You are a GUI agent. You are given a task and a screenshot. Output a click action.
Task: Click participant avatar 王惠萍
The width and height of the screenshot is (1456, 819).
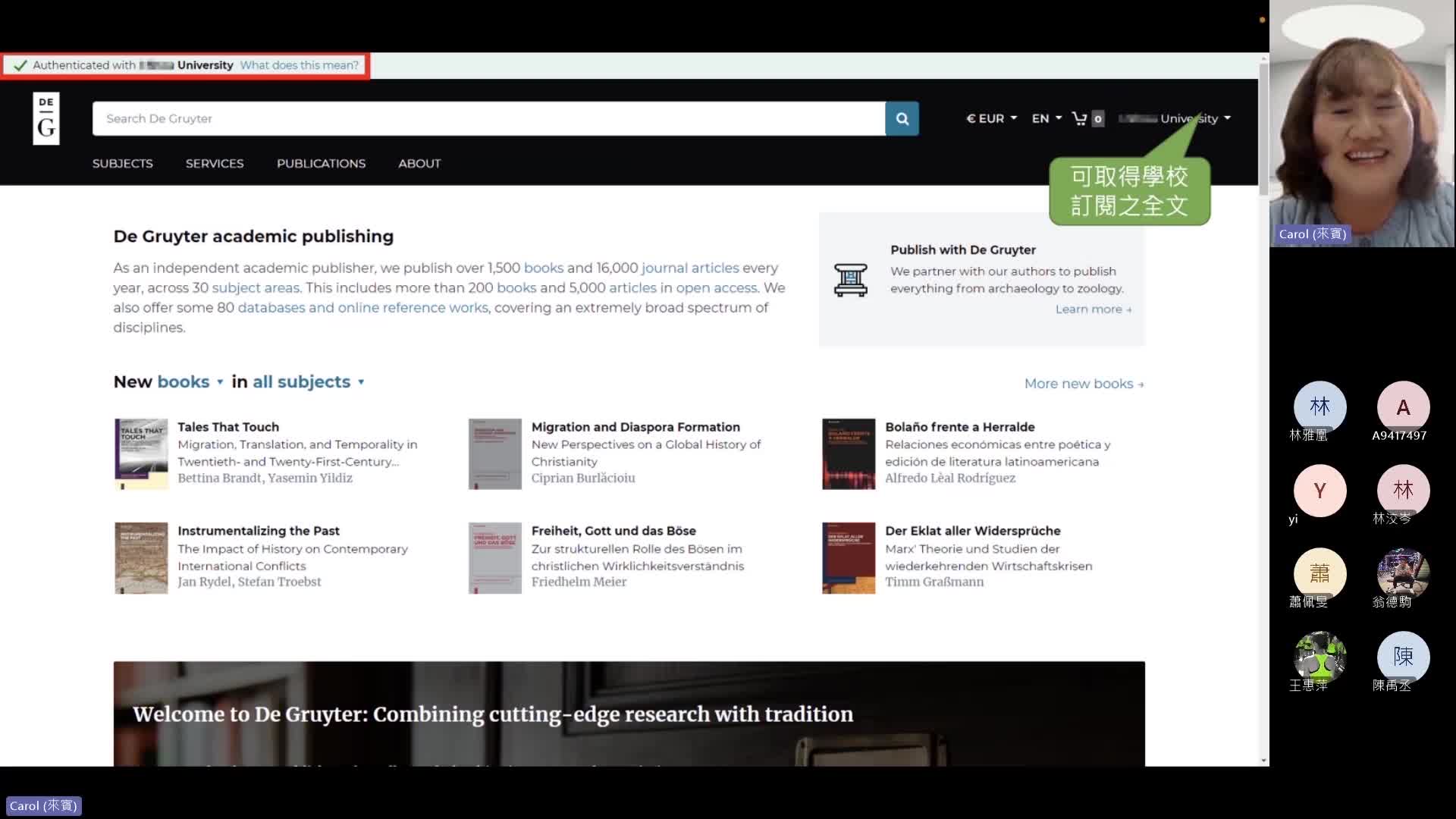(1319, 657)
